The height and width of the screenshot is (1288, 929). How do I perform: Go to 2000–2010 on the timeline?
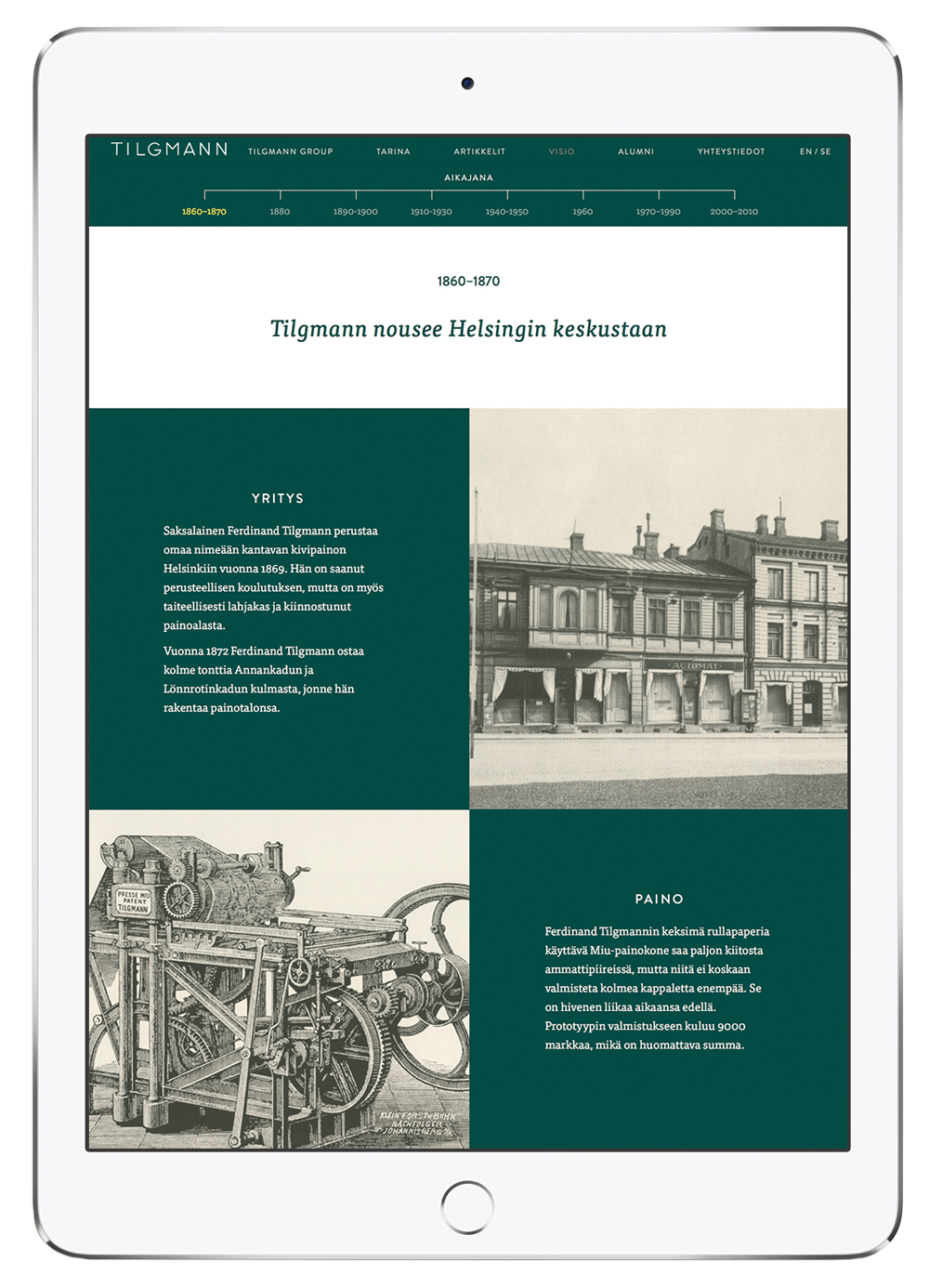point(734,212)
